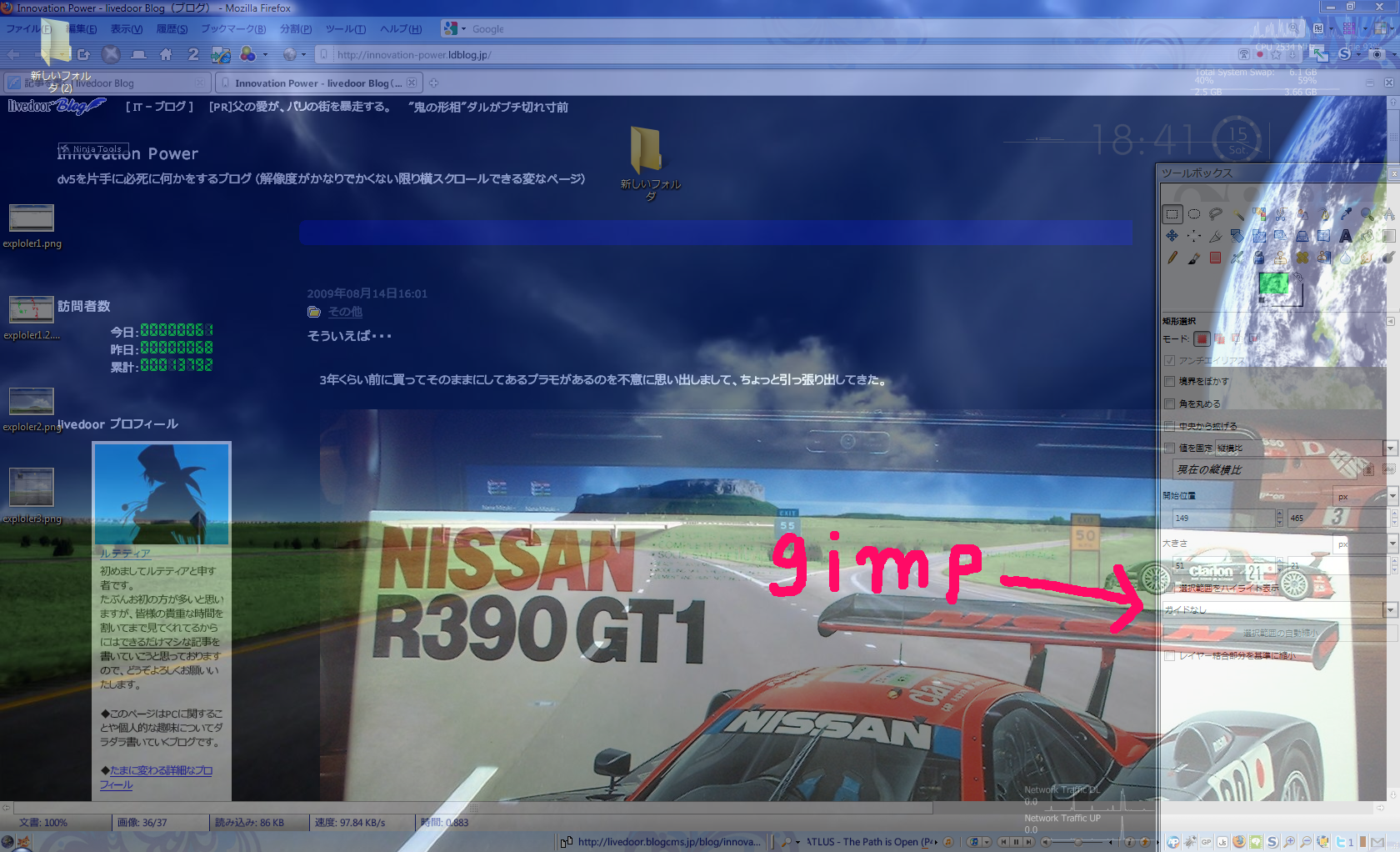
Task: Toggle 値を固定 fixed value checkbox
Action: [1169, 448]
